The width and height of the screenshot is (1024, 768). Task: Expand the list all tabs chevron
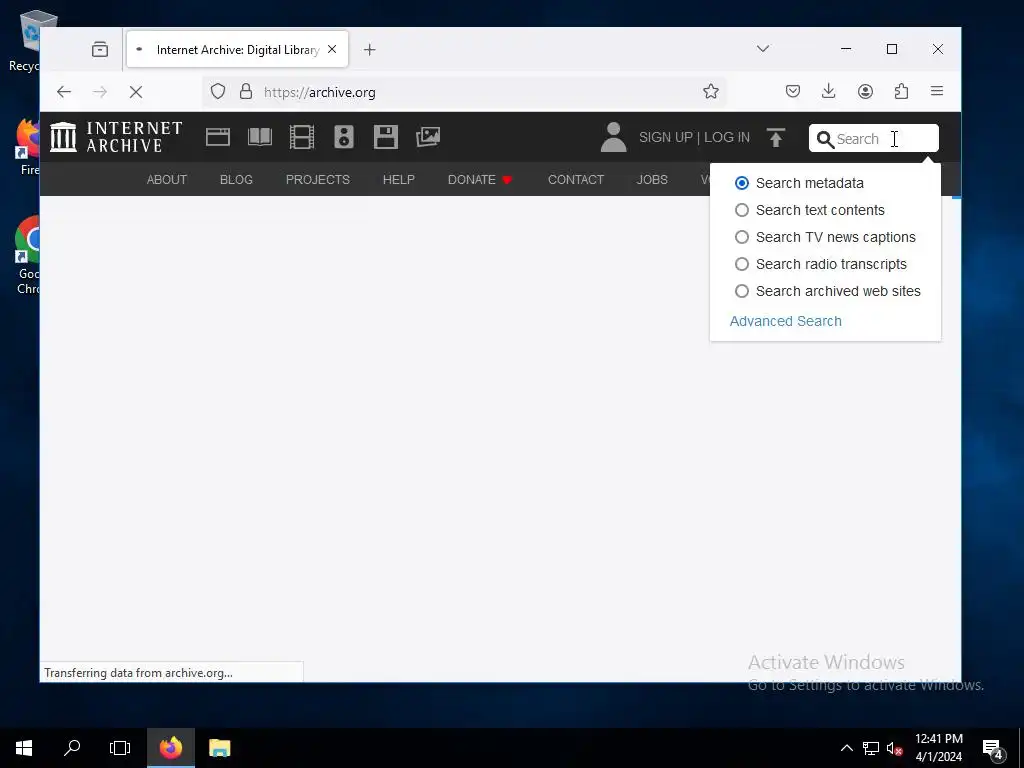tap(763, 49)
